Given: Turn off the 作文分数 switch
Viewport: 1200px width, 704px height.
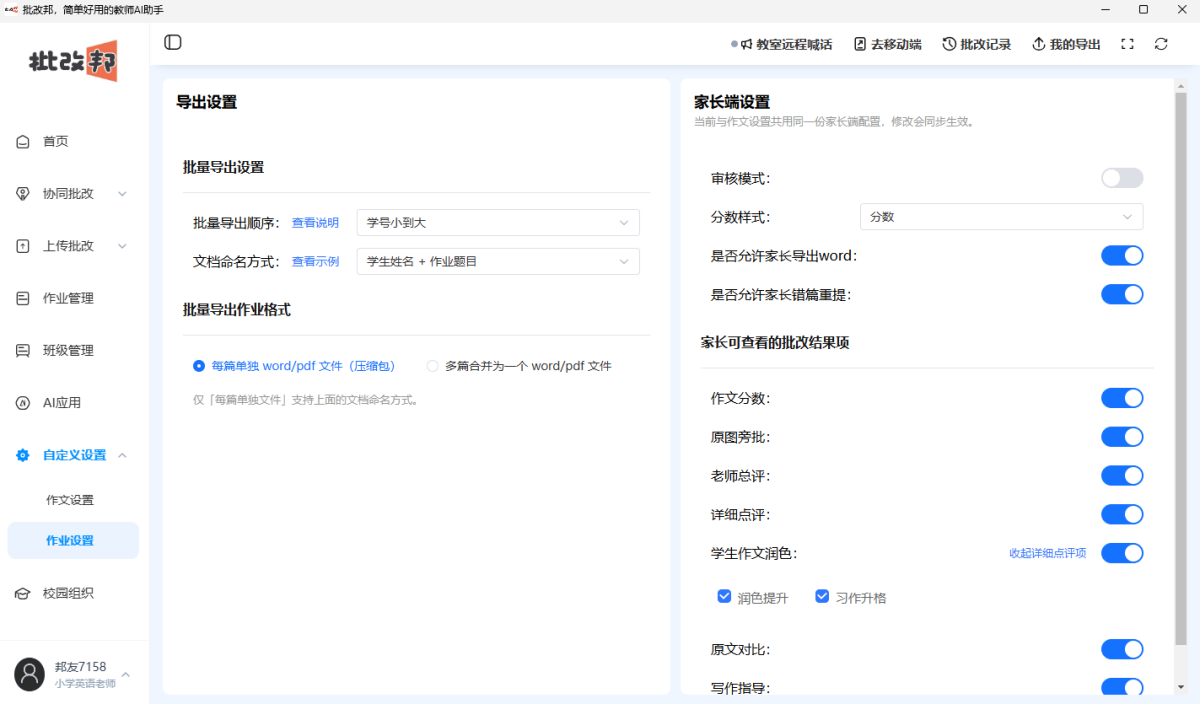Looking at the screenshot, I should 1122,398.
